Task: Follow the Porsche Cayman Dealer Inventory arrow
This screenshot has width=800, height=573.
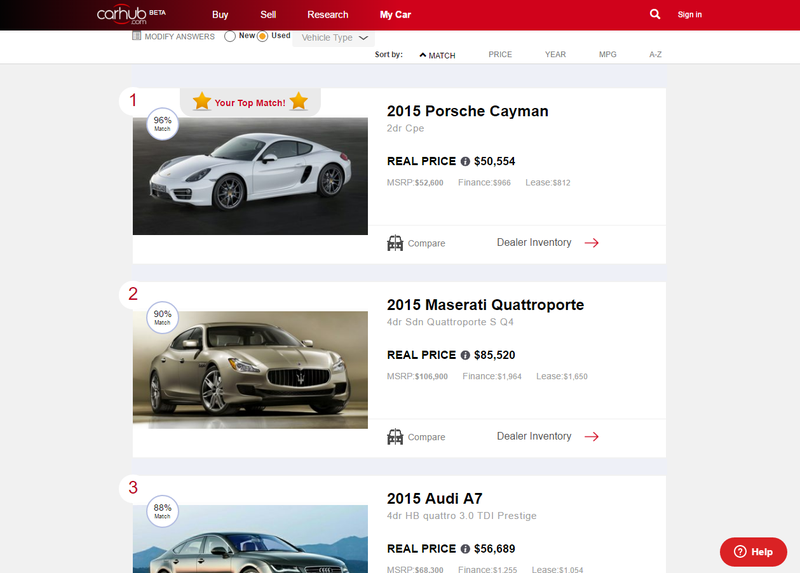Action: coord(592,243)
